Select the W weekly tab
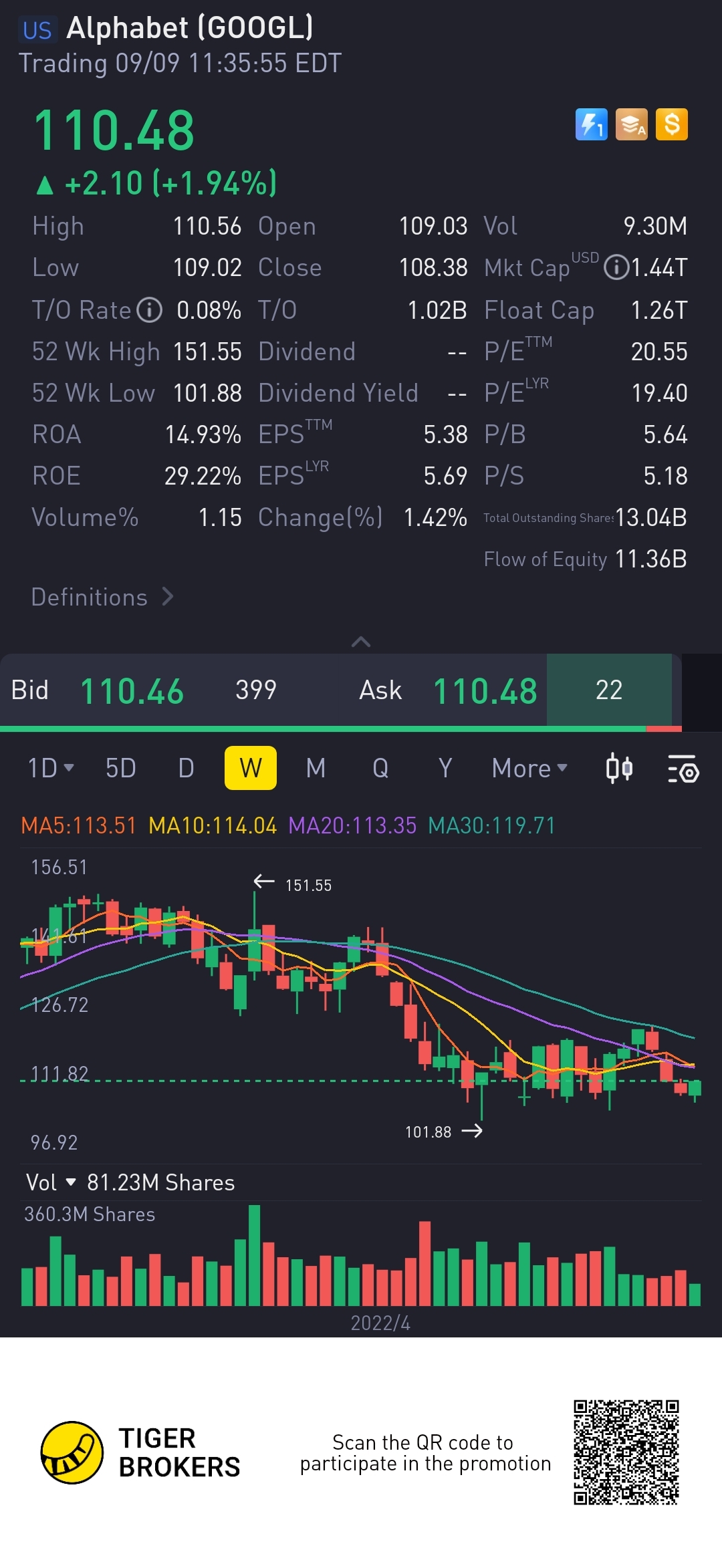The width and height of the screenshot is (722, 1568). [251, 768]
